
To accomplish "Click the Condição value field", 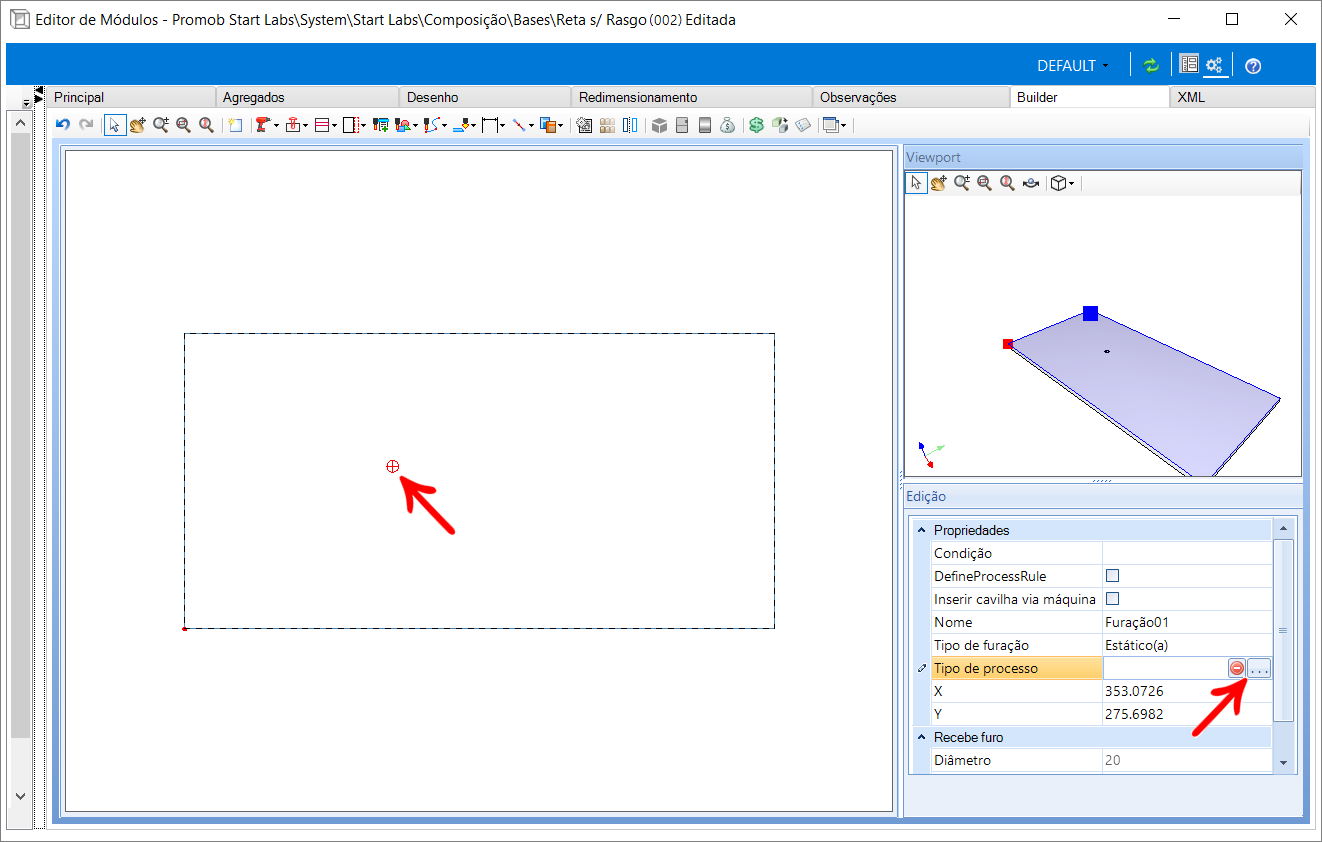I will tap(1187, 553).
